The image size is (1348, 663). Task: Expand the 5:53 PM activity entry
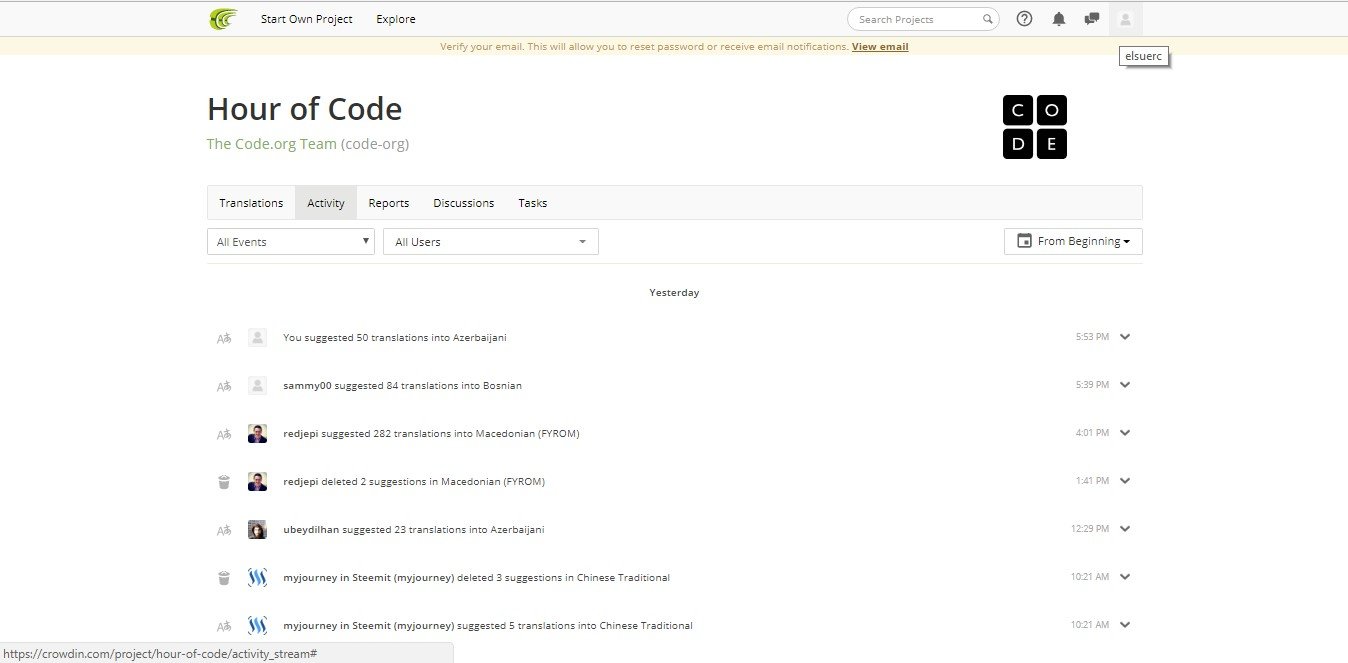tap(1125, 337)
